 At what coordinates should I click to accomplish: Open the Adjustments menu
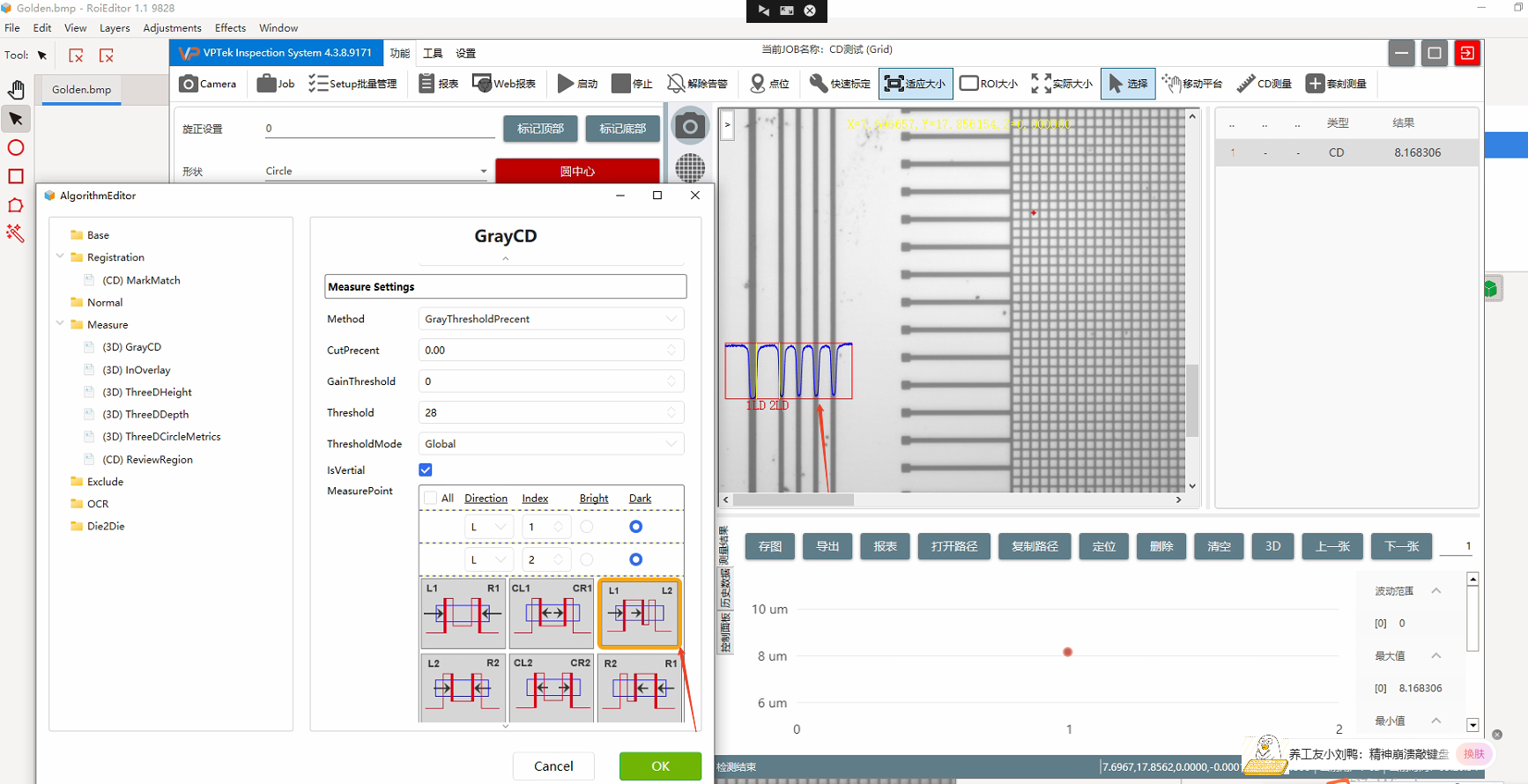(172, 28)
